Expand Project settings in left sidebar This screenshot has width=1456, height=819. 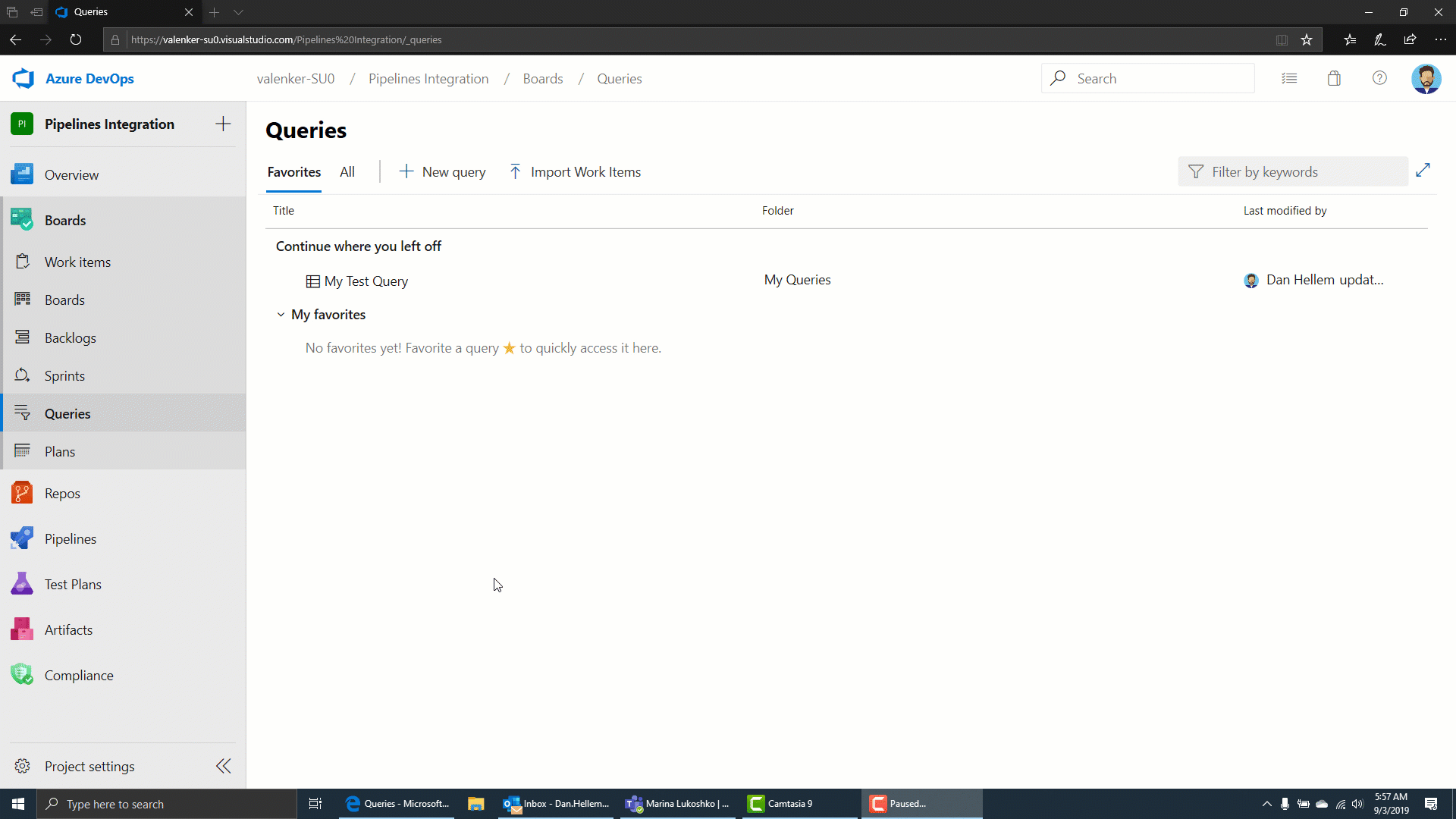tap(225, 766)
